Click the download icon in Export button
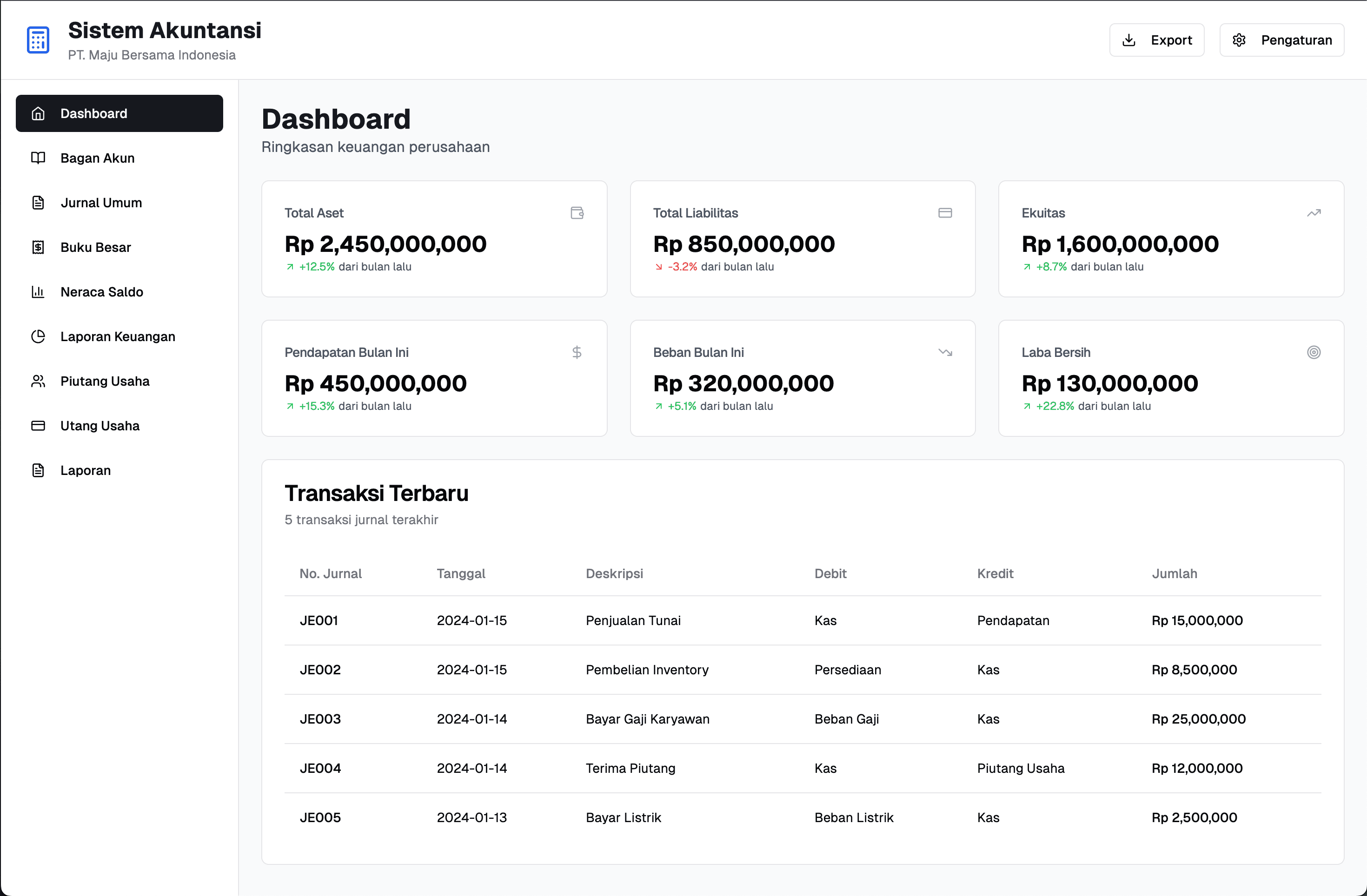The image size is (1367, 896). (1128, 40)
